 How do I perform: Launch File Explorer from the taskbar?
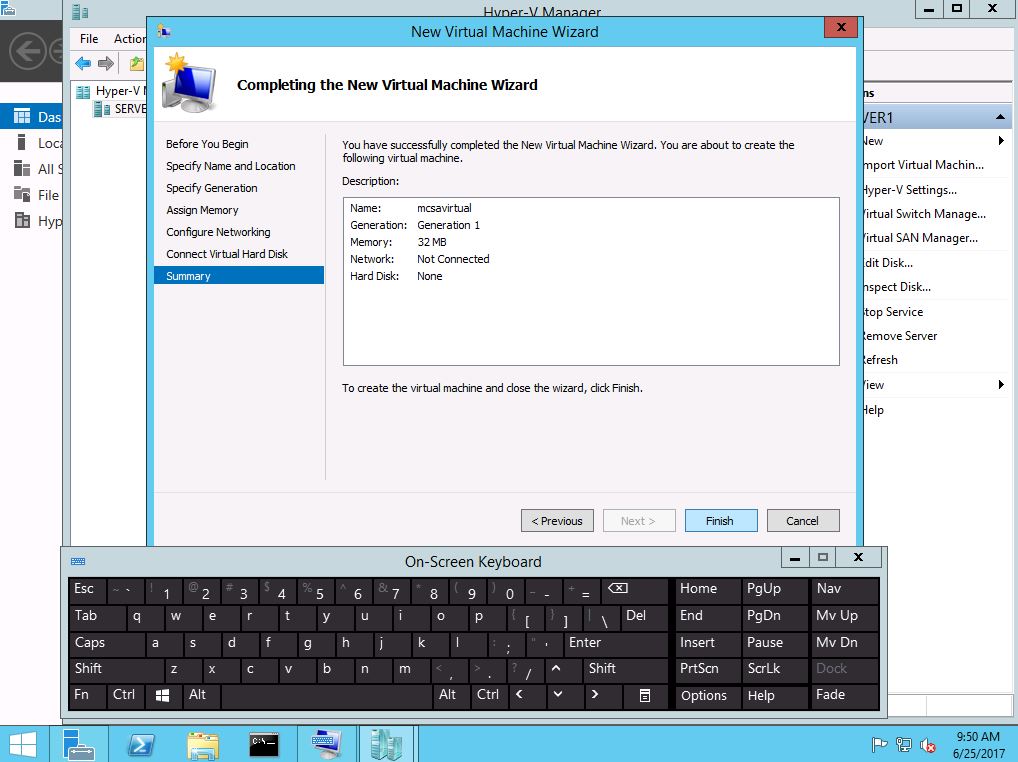tap(203, 744)
